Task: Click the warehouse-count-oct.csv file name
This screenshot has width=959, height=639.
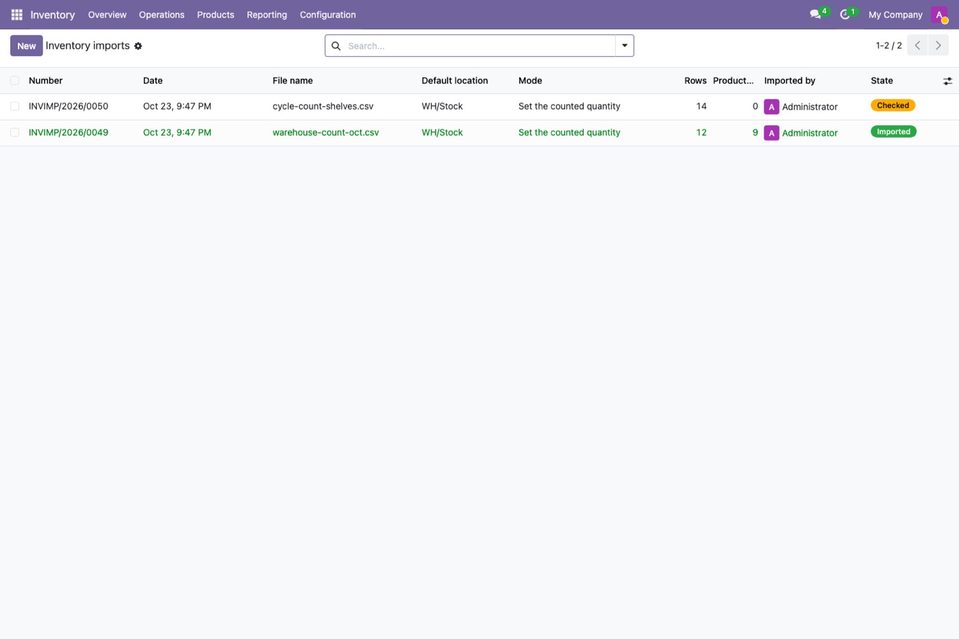Action: (326, 133)
